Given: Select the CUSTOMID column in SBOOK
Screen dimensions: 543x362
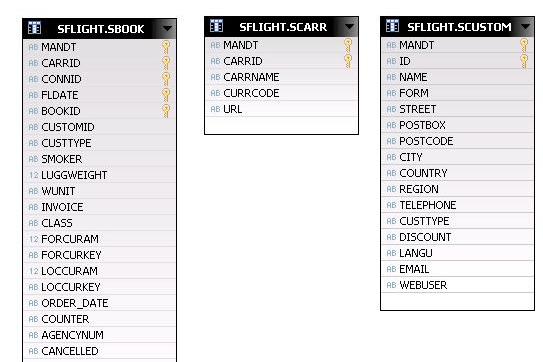Looking at the screenshot, I should (99, 127).
